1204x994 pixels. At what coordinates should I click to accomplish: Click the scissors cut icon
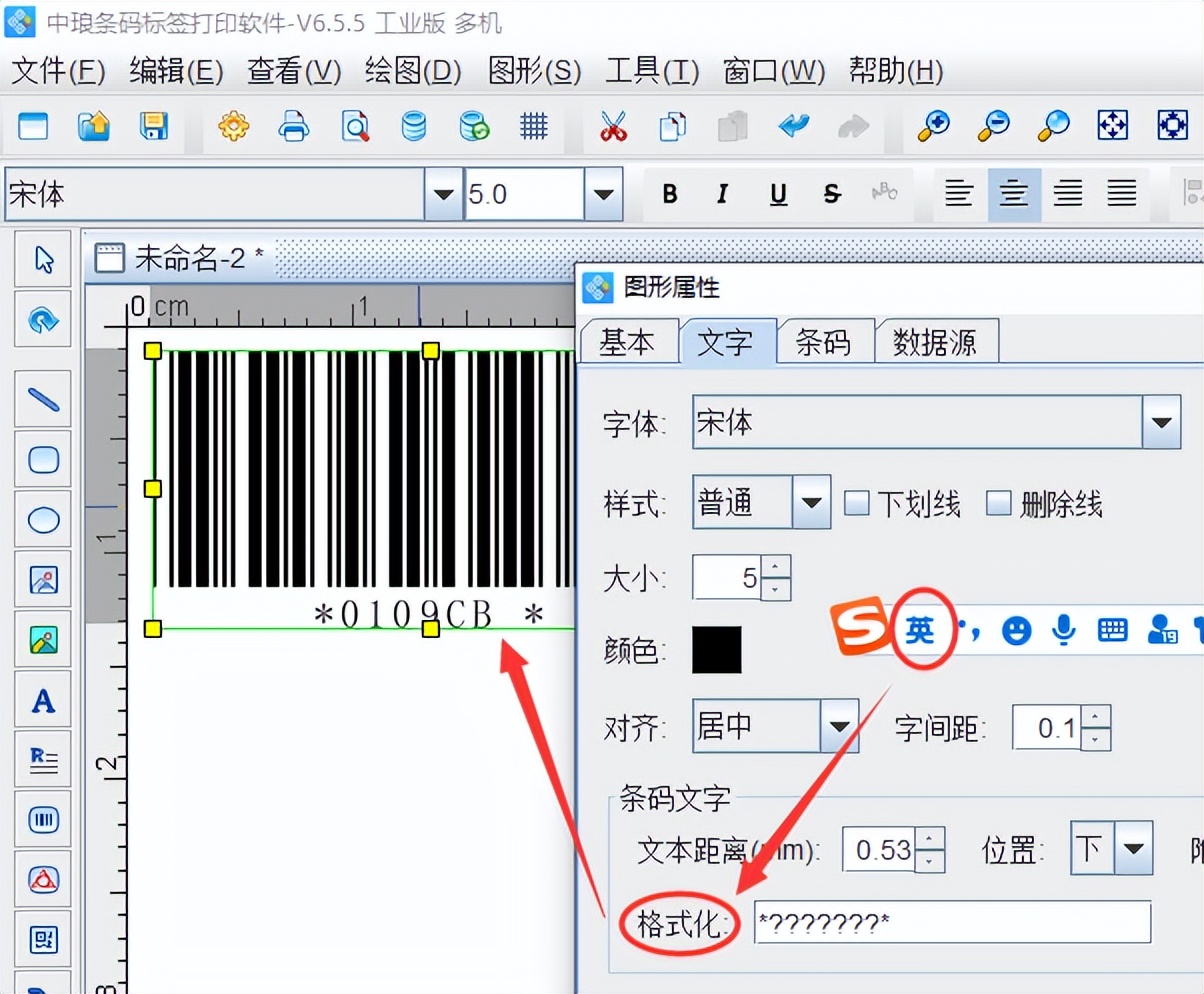pos(613,127)
